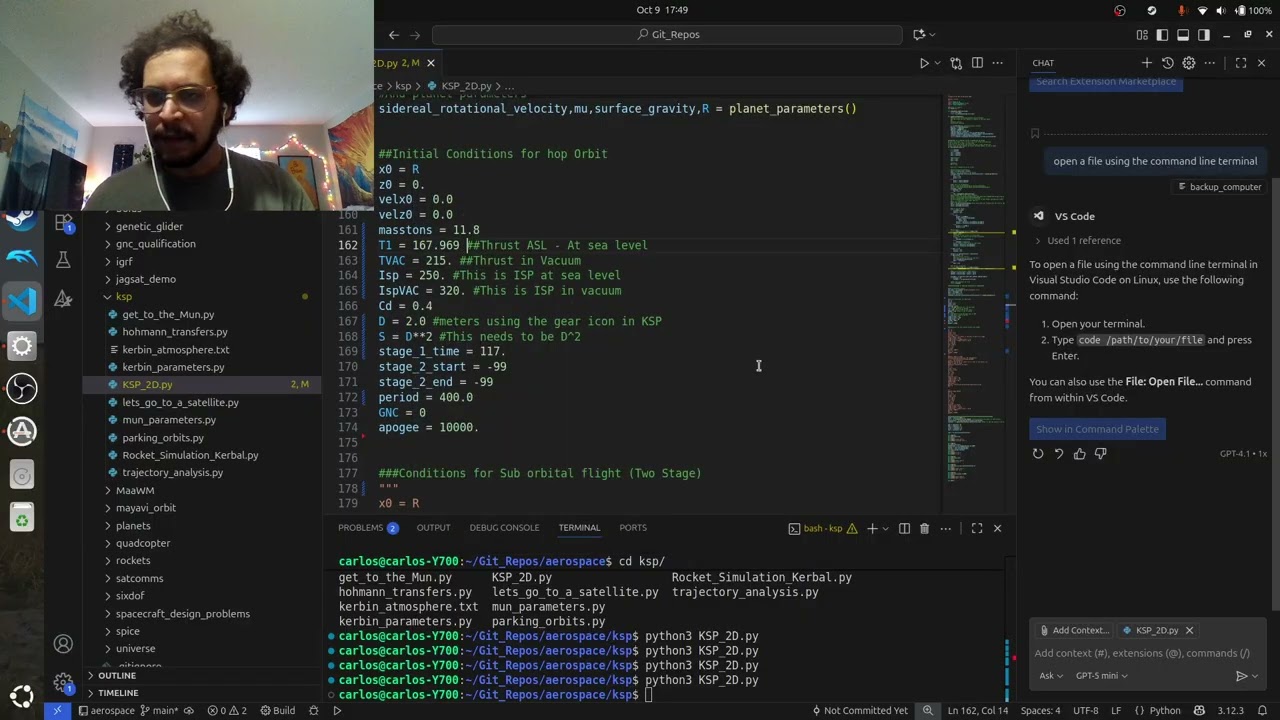Toggle secondary side bar visibility
Image resolution: width=1280 pixels, height=720 pixels.
click(1204, 35)
